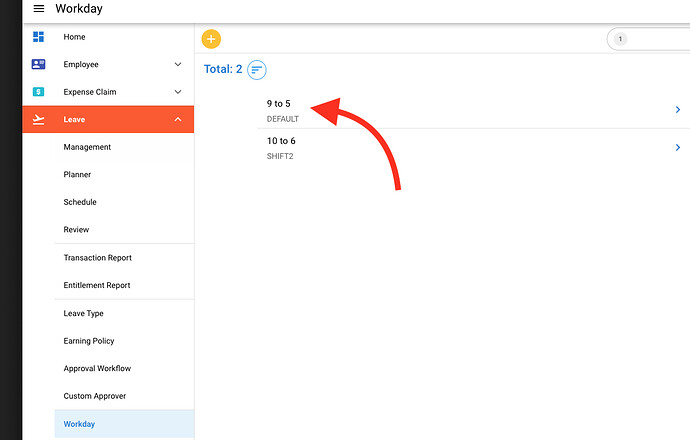Collapse the Leave menu chevron

coord(178,119)
